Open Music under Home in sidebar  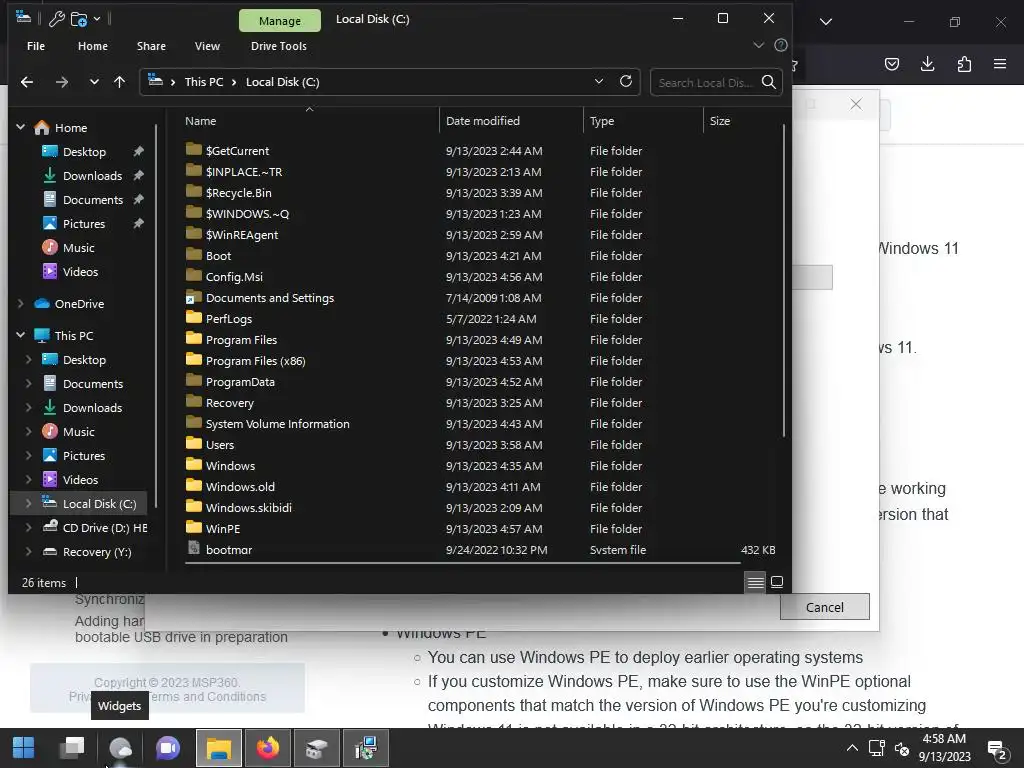pyautogui.click(x=78, y=248)
